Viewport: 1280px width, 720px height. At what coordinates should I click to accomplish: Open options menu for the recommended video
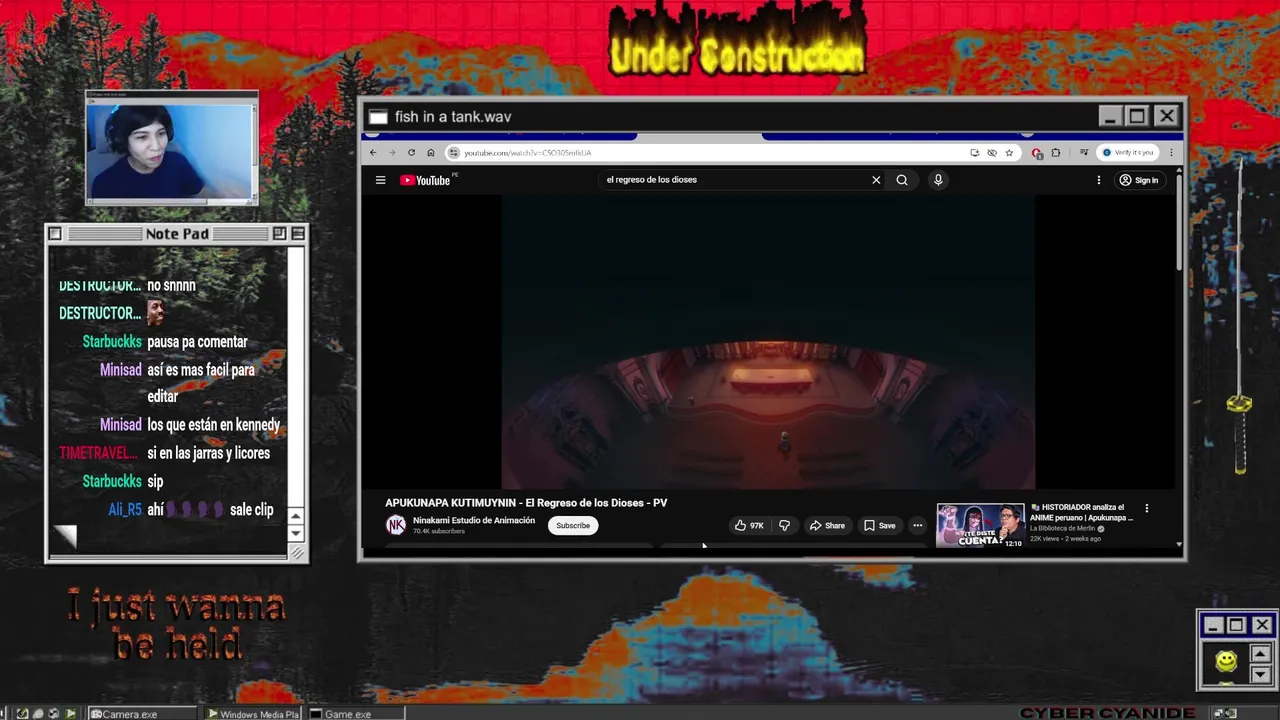1147,508
